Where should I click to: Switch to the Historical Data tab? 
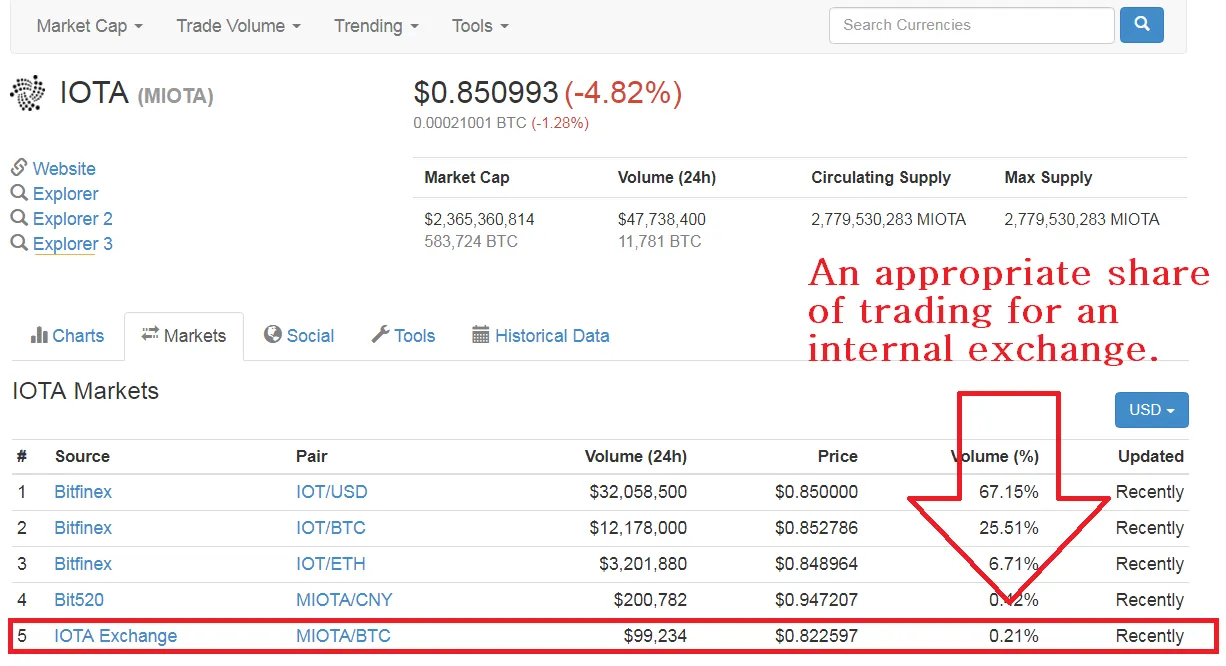pos(541,336)
